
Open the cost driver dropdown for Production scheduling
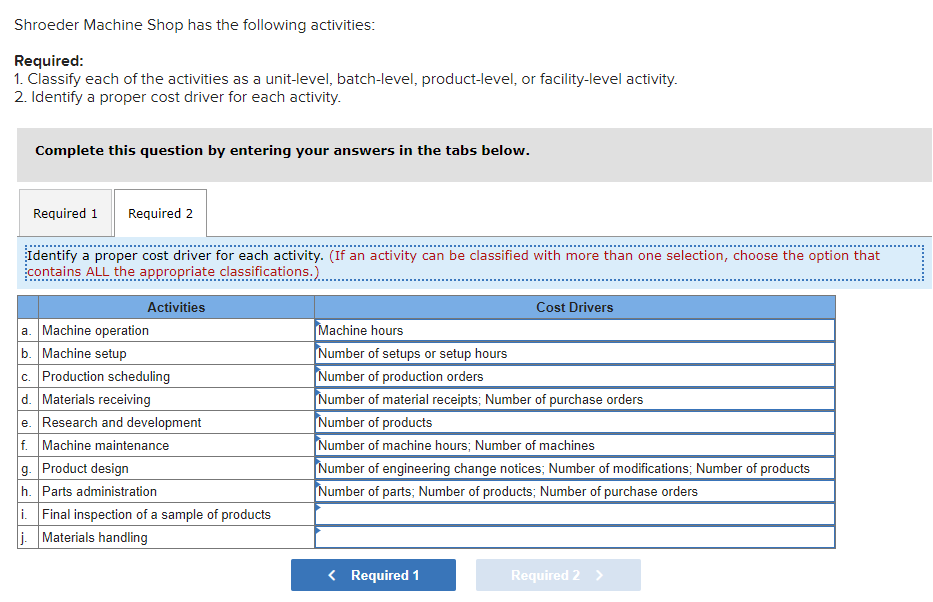pos(574,375)
